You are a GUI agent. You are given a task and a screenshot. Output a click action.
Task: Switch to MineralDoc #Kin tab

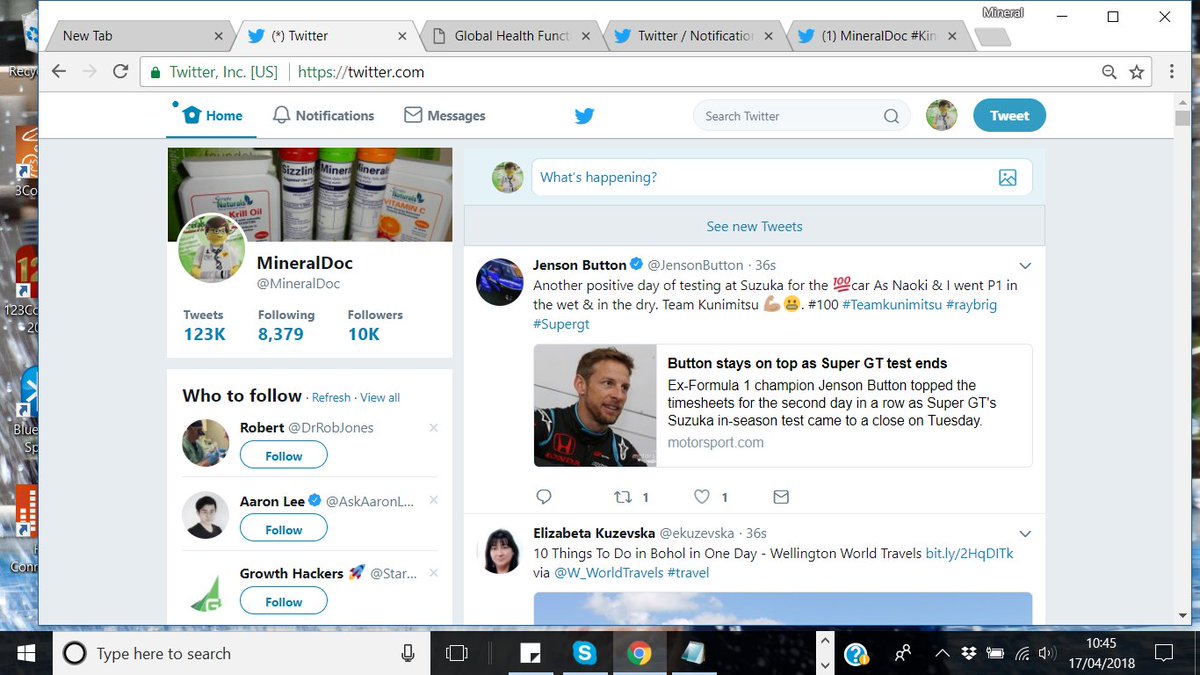point(880,36)
